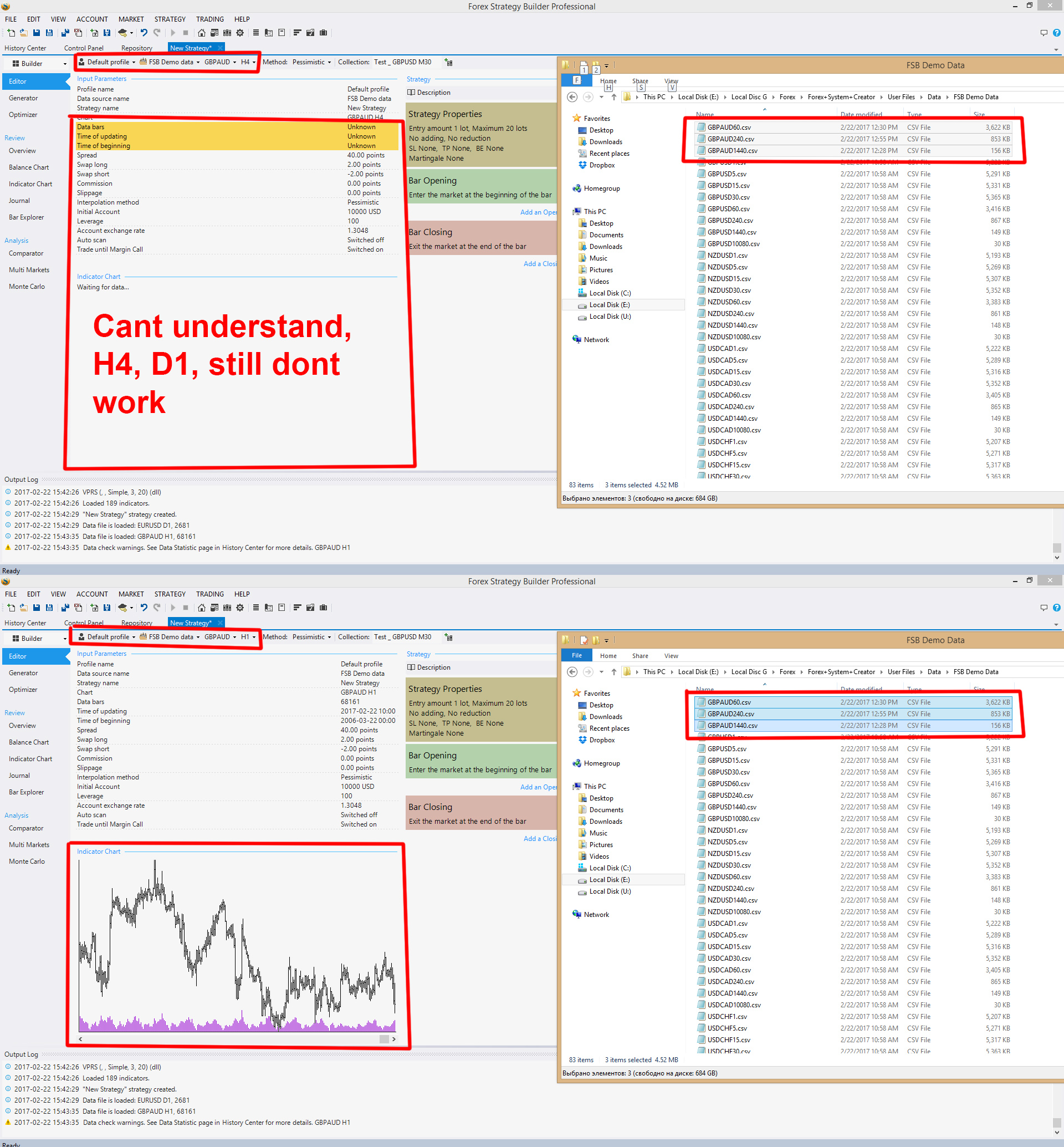This screenshot has height=1147, width=1064.
Task: Open Generator in the upper window sidebar
Action: point(24,98)
